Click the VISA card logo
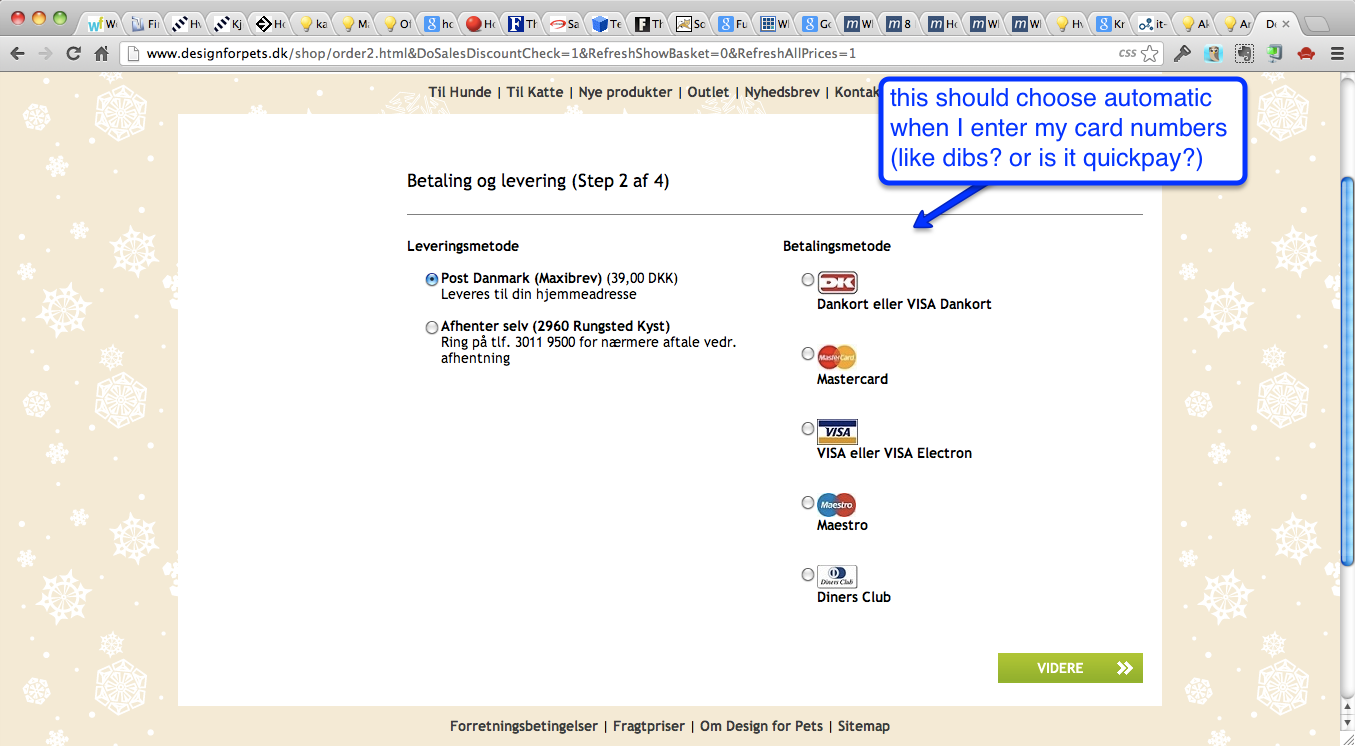 837,431
